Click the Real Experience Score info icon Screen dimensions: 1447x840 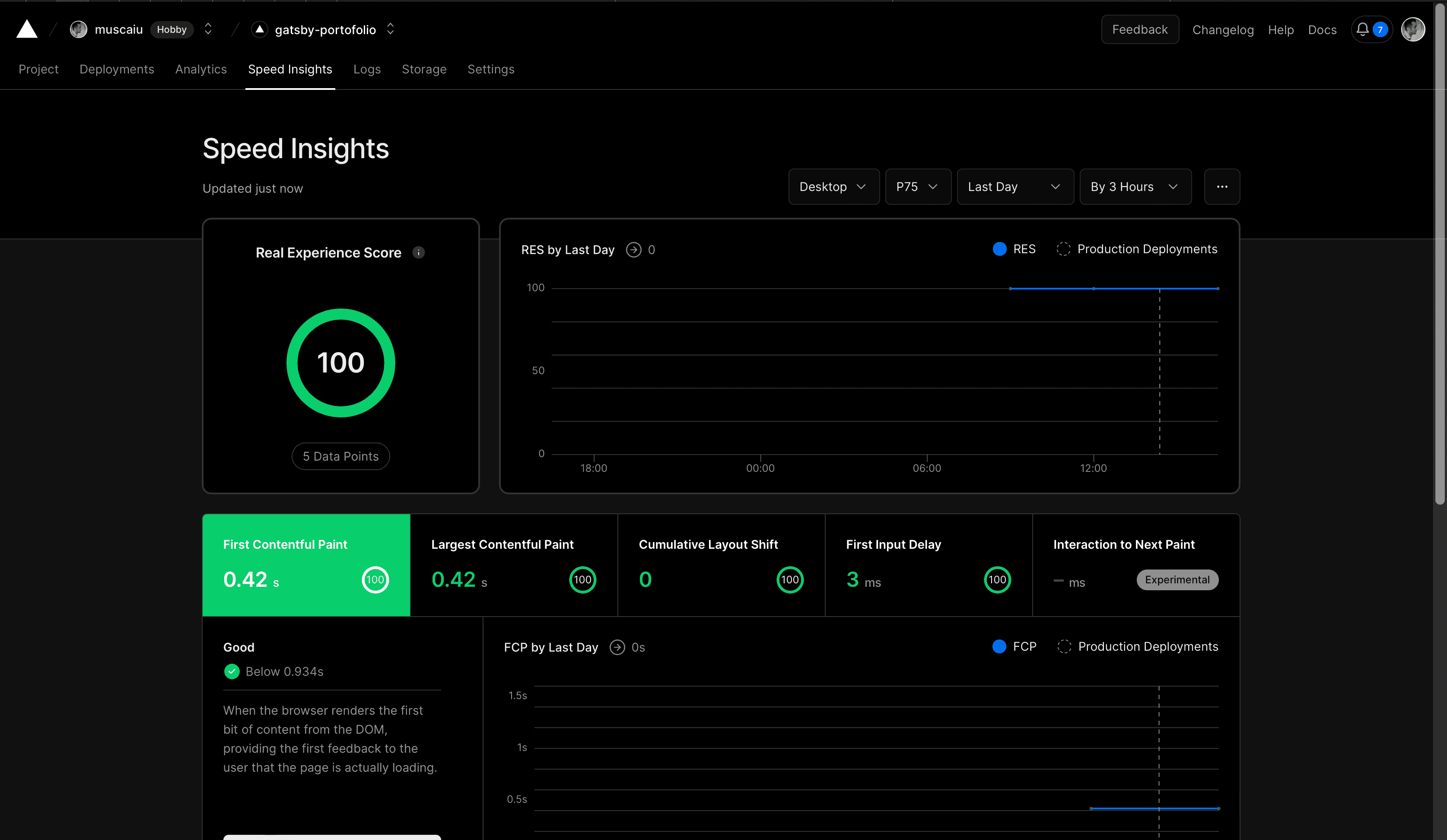click(419, 253)
